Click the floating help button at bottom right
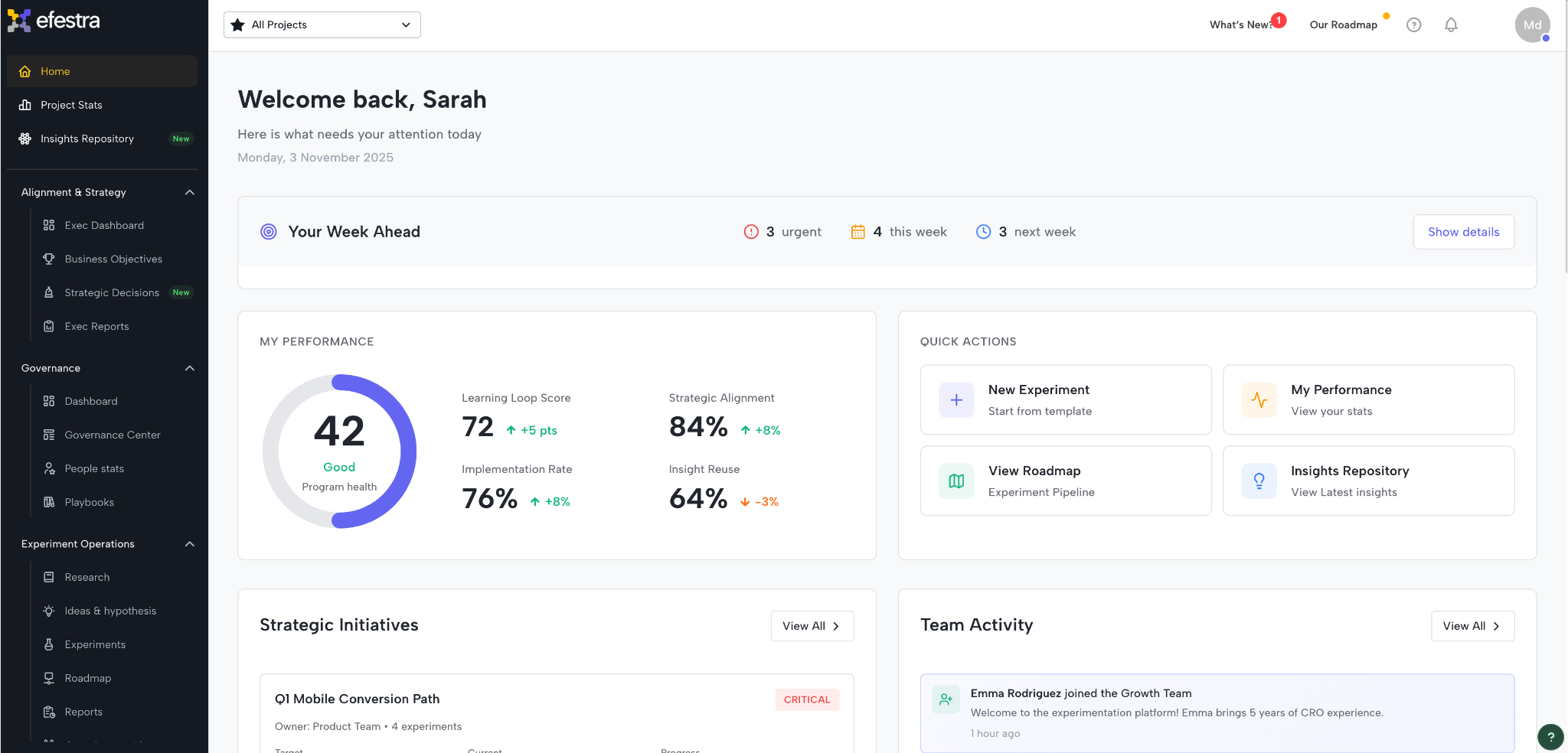This screenshot has width=1568, height=753. tap(1550, 737)
